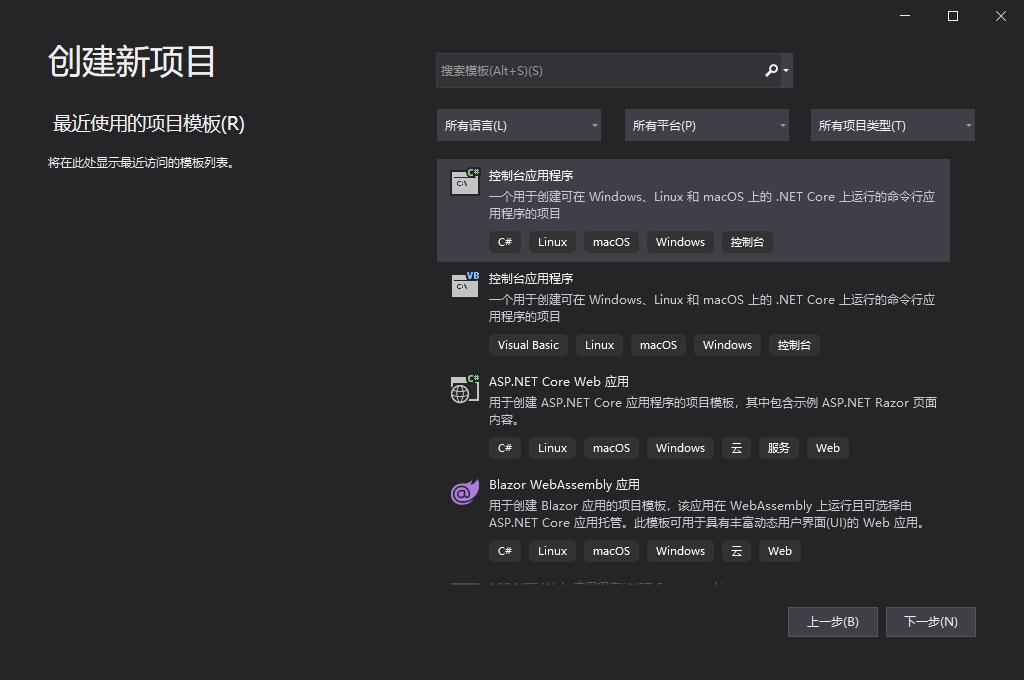
Task: Click the ASP.NET Core Web app globe icon
Action: pyautogui.click(x=465, y=388)
